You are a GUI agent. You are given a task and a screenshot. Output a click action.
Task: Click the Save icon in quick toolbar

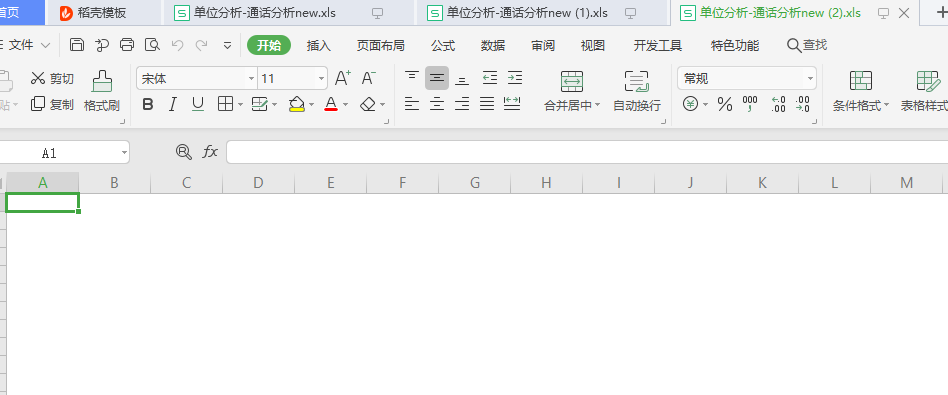77,45
